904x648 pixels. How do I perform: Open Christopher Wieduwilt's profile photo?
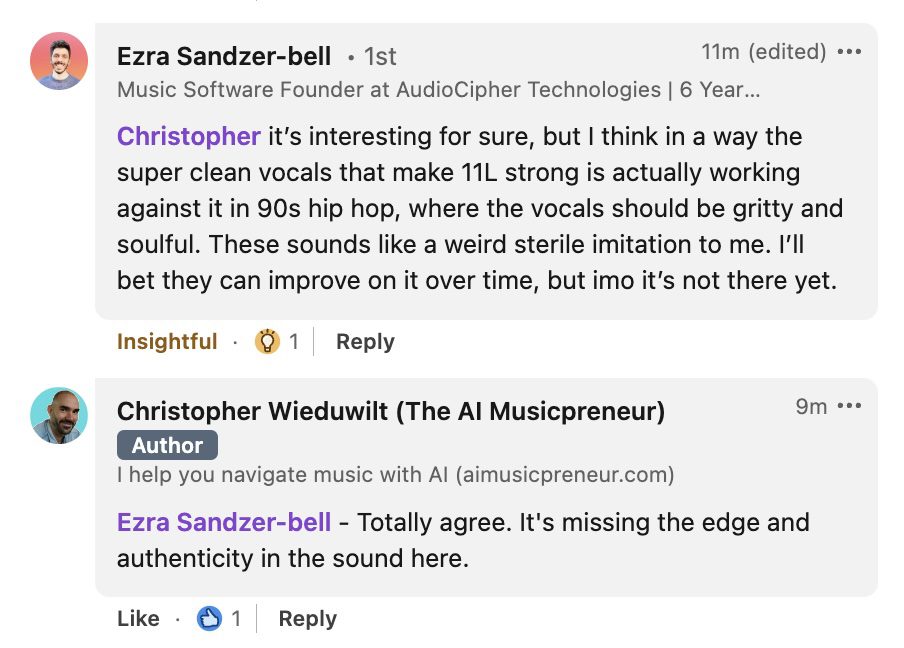59,416
